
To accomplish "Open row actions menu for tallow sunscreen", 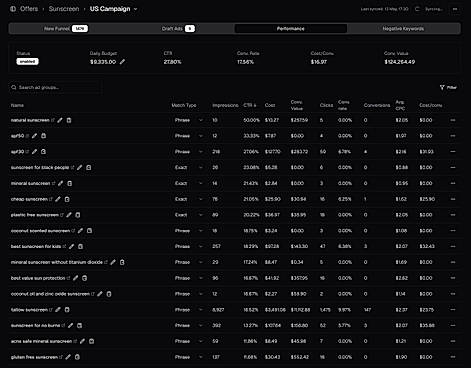I will click(453, 310).
